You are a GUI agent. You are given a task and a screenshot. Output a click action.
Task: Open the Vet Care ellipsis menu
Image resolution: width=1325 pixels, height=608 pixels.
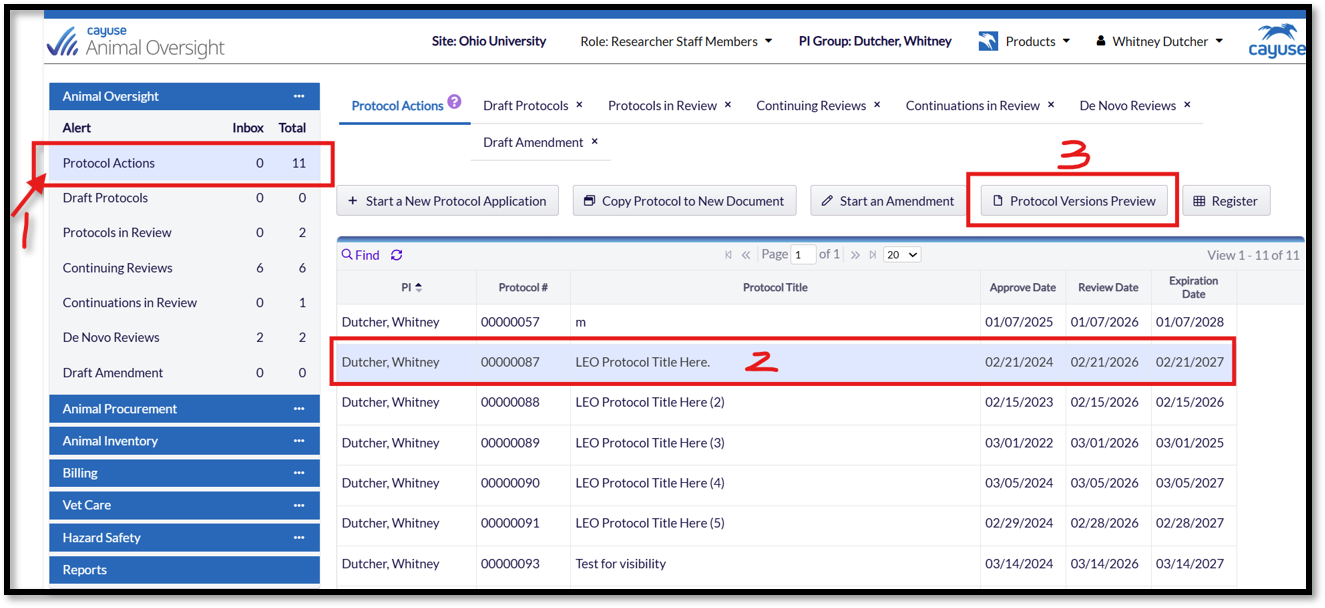click(299, 505)
